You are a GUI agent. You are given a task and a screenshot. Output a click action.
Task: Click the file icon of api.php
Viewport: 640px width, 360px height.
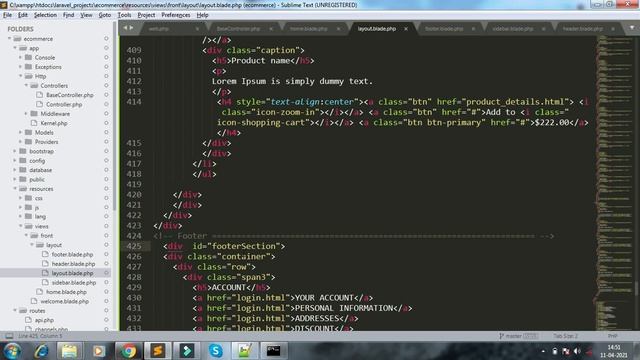29,320
